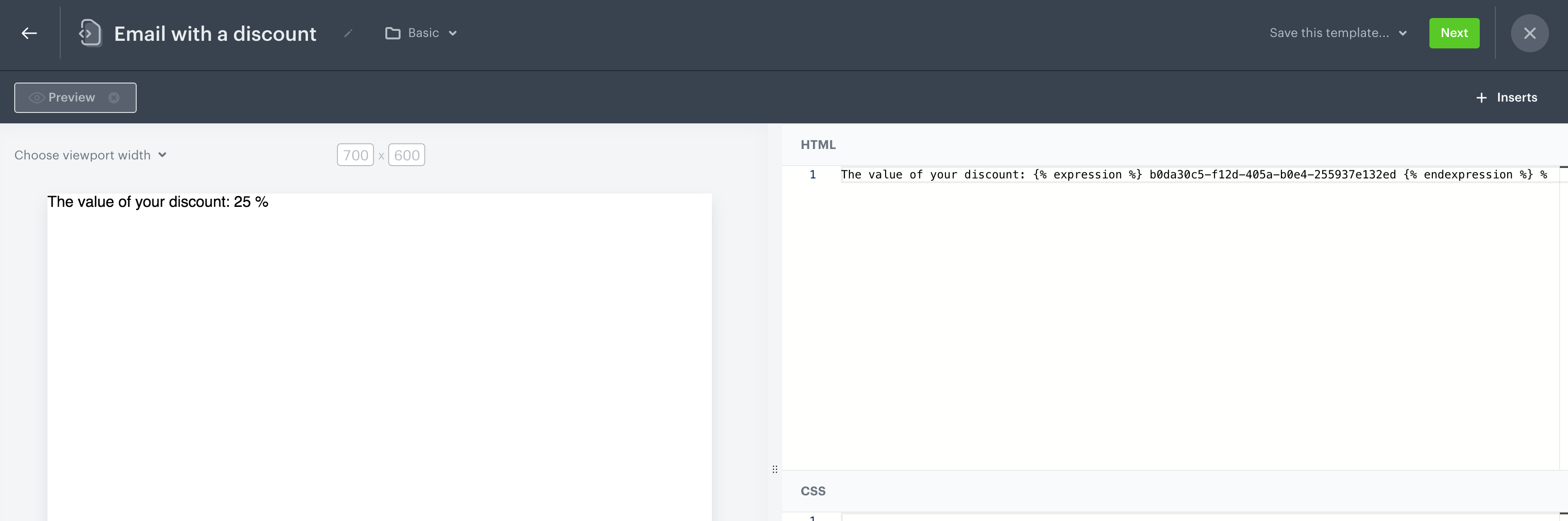Image resolution: width=1568 pixels, height=521 pixels.
Task: Click the eye icon inside the Preview button
Action: pos(37,97)
